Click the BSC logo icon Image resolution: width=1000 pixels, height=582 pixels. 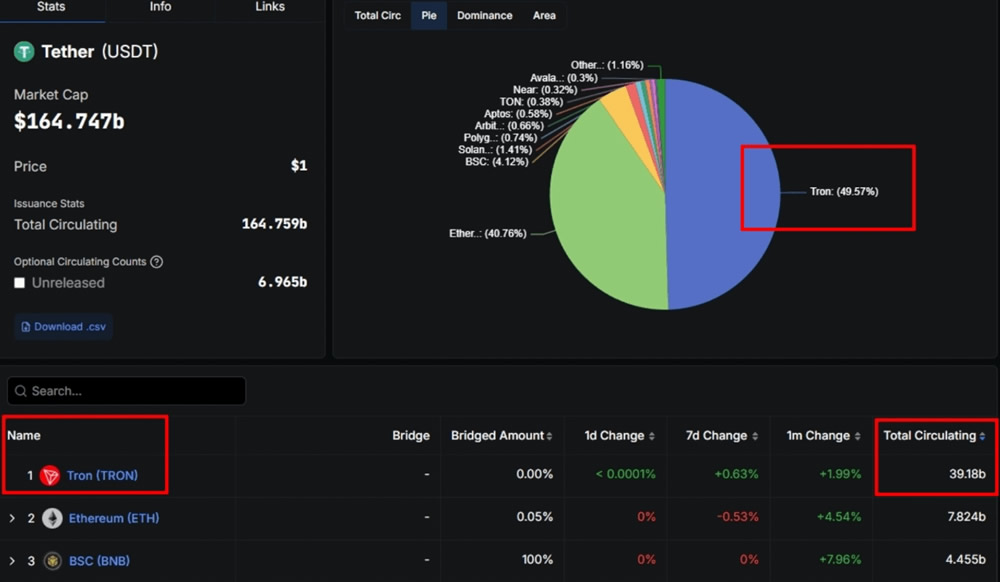(x=52, y=561)
